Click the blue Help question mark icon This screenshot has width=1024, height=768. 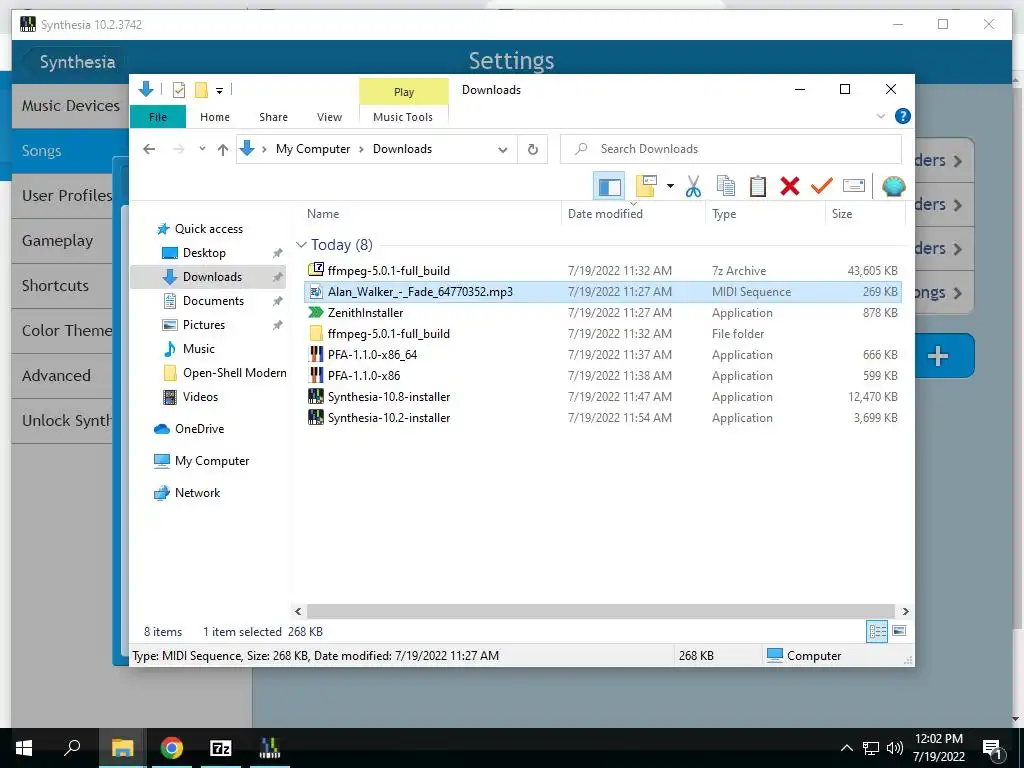(903, 116)
